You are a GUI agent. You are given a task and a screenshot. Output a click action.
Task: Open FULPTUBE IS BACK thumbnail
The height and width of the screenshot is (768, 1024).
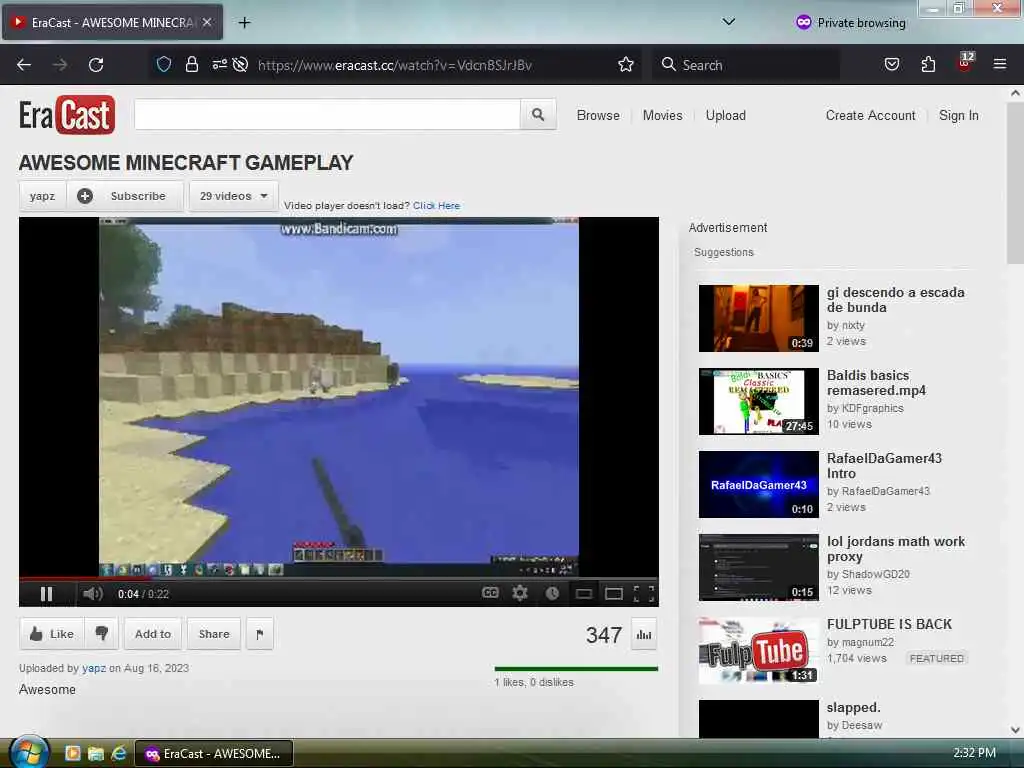pos(759,650)
